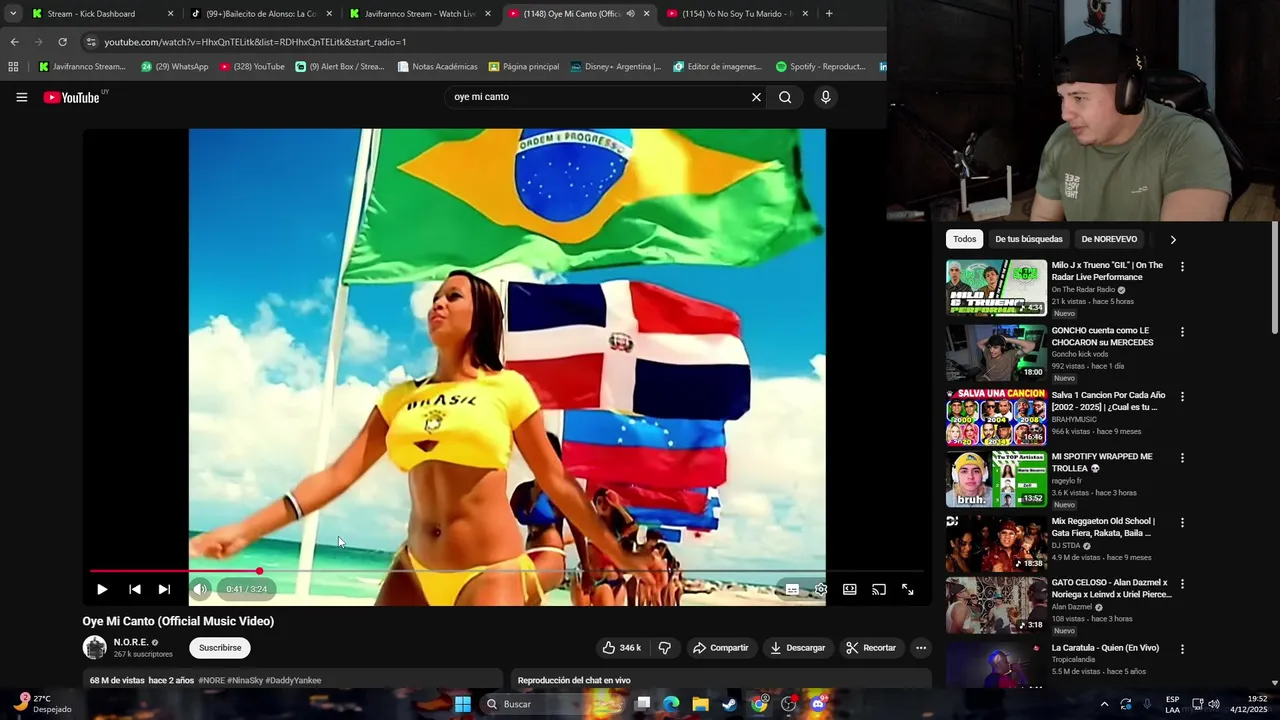
Task: Open more actions menu beside Recortar
Action: (x=921, y=648)
